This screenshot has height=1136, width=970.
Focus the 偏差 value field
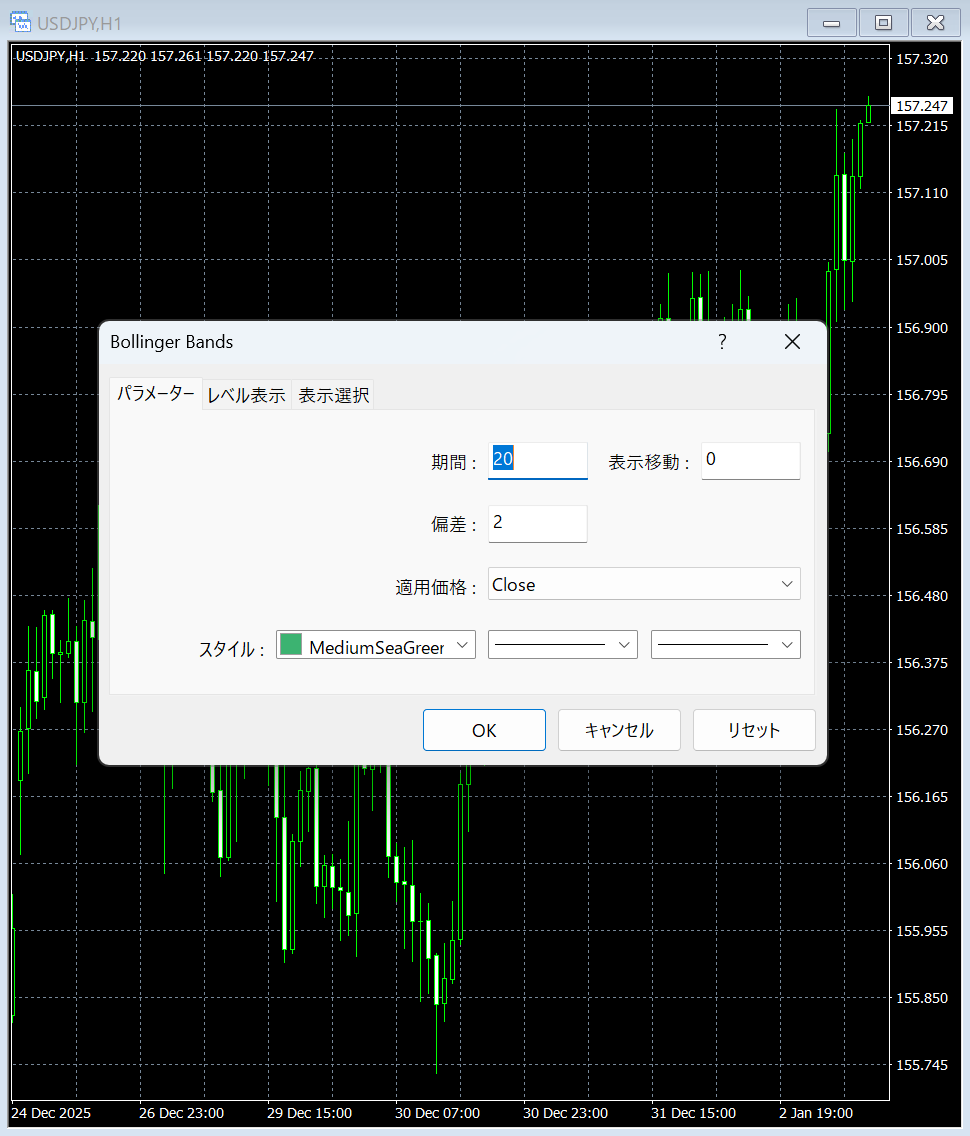tap(537, 523)
